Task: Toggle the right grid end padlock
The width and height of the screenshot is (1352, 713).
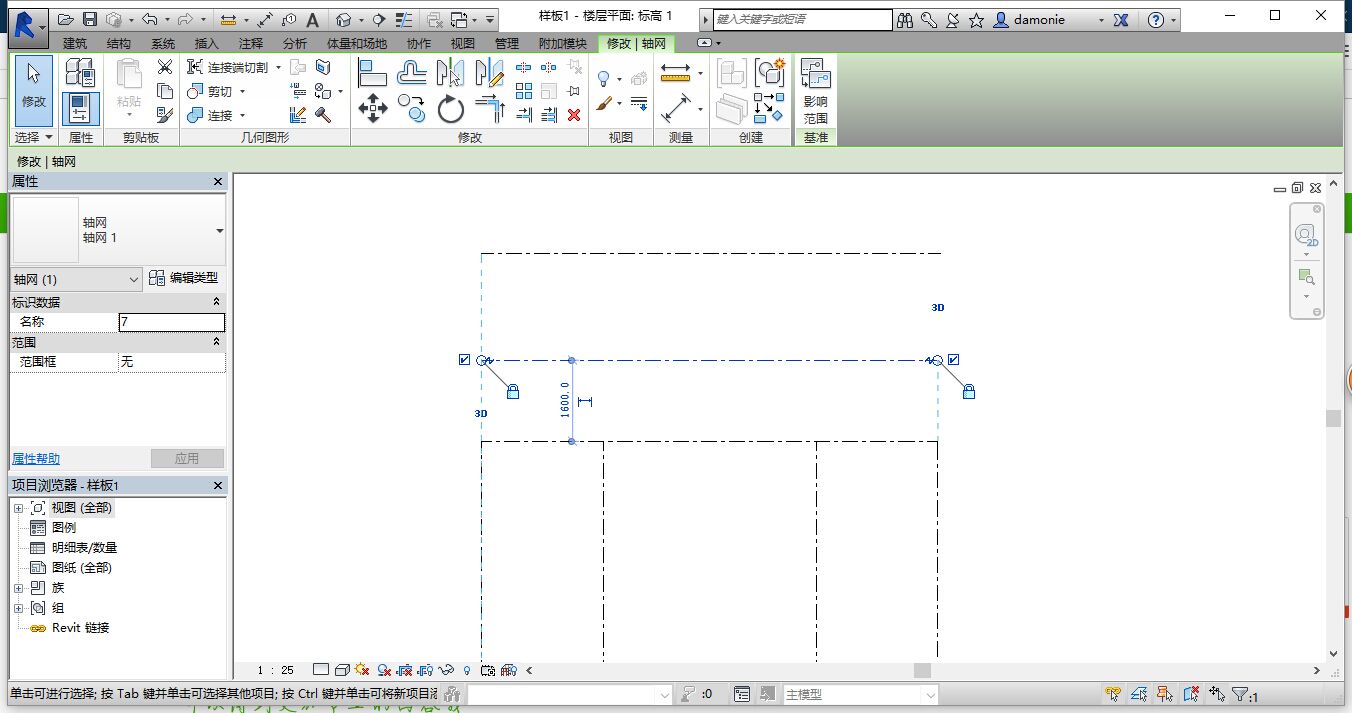Action: pos(969,392)
